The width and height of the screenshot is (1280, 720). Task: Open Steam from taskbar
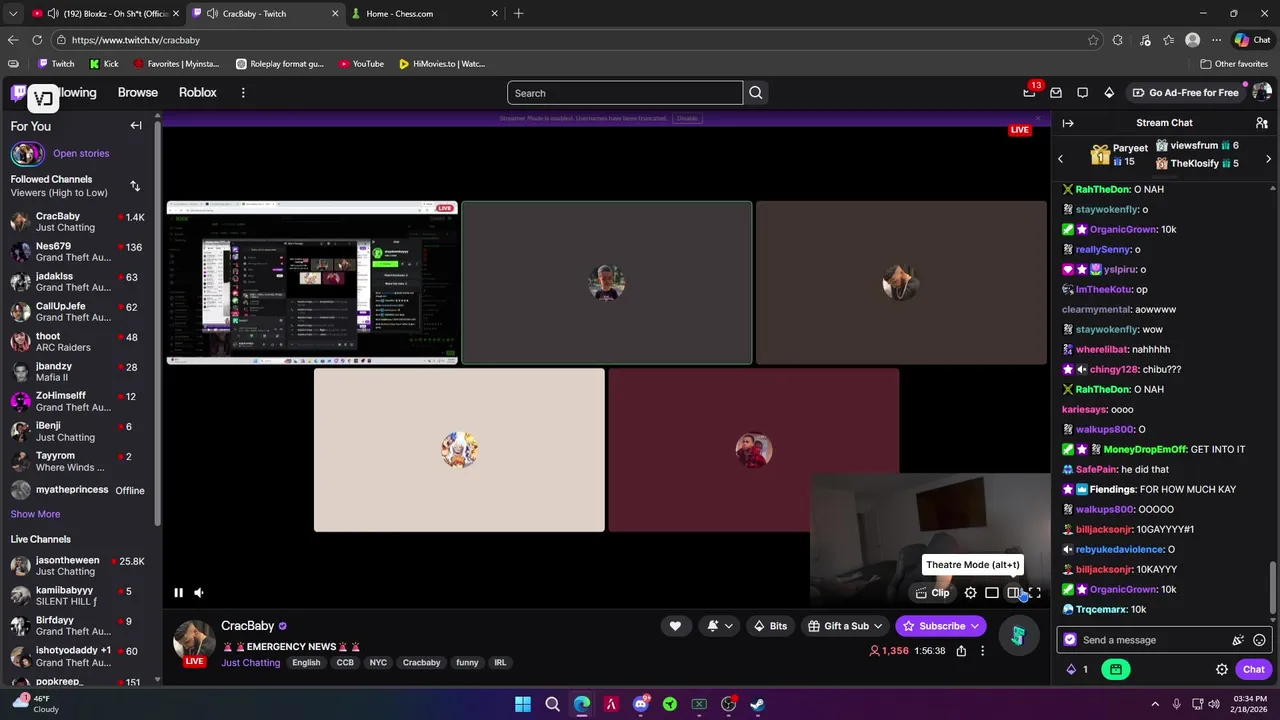pyautogui.click(x=758, y=704)
